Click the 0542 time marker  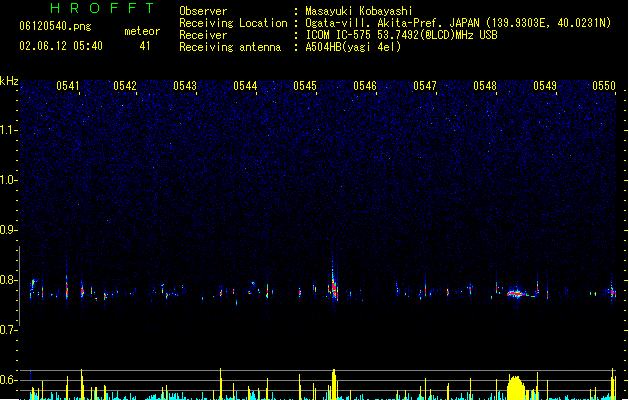tap(125, 86)
